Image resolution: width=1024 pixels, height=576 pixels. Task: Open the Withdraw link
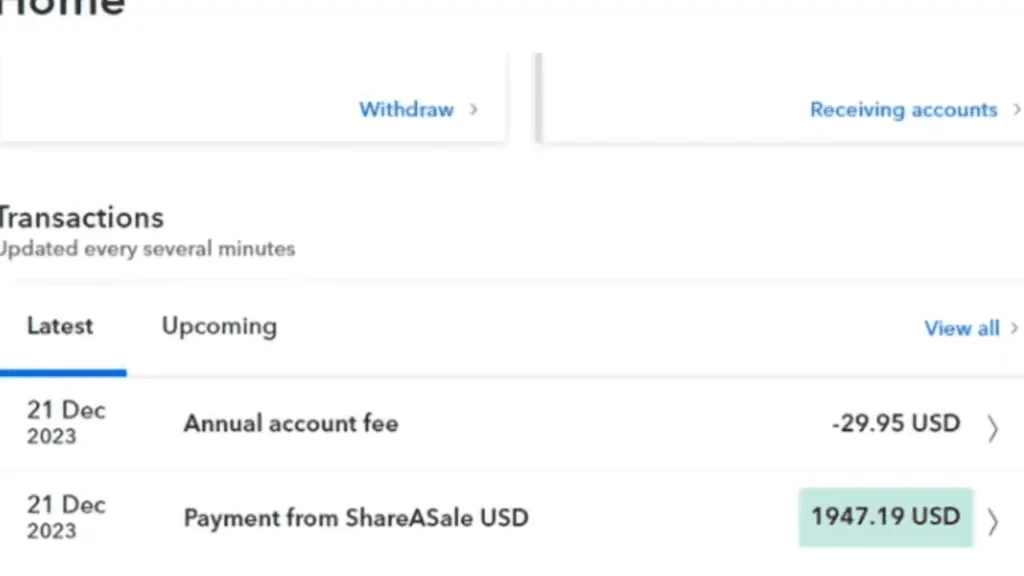pyautogui.click(x=406, y=110)
